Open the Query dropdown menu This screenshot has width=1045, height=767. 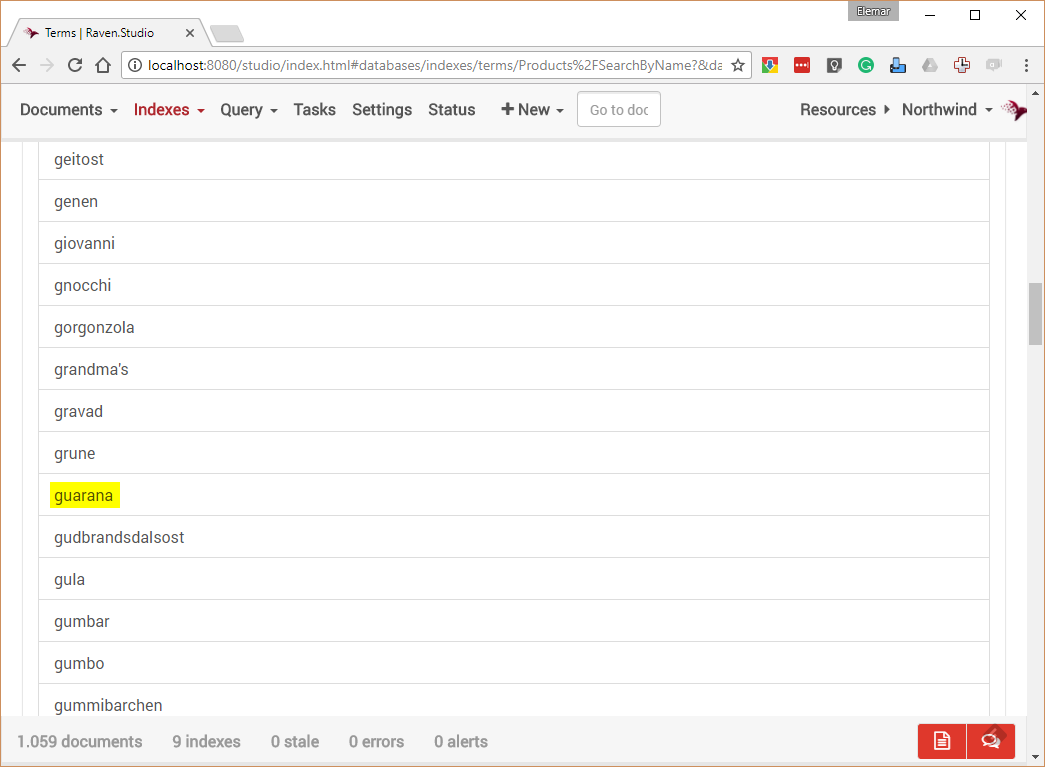tap(249, 110)
